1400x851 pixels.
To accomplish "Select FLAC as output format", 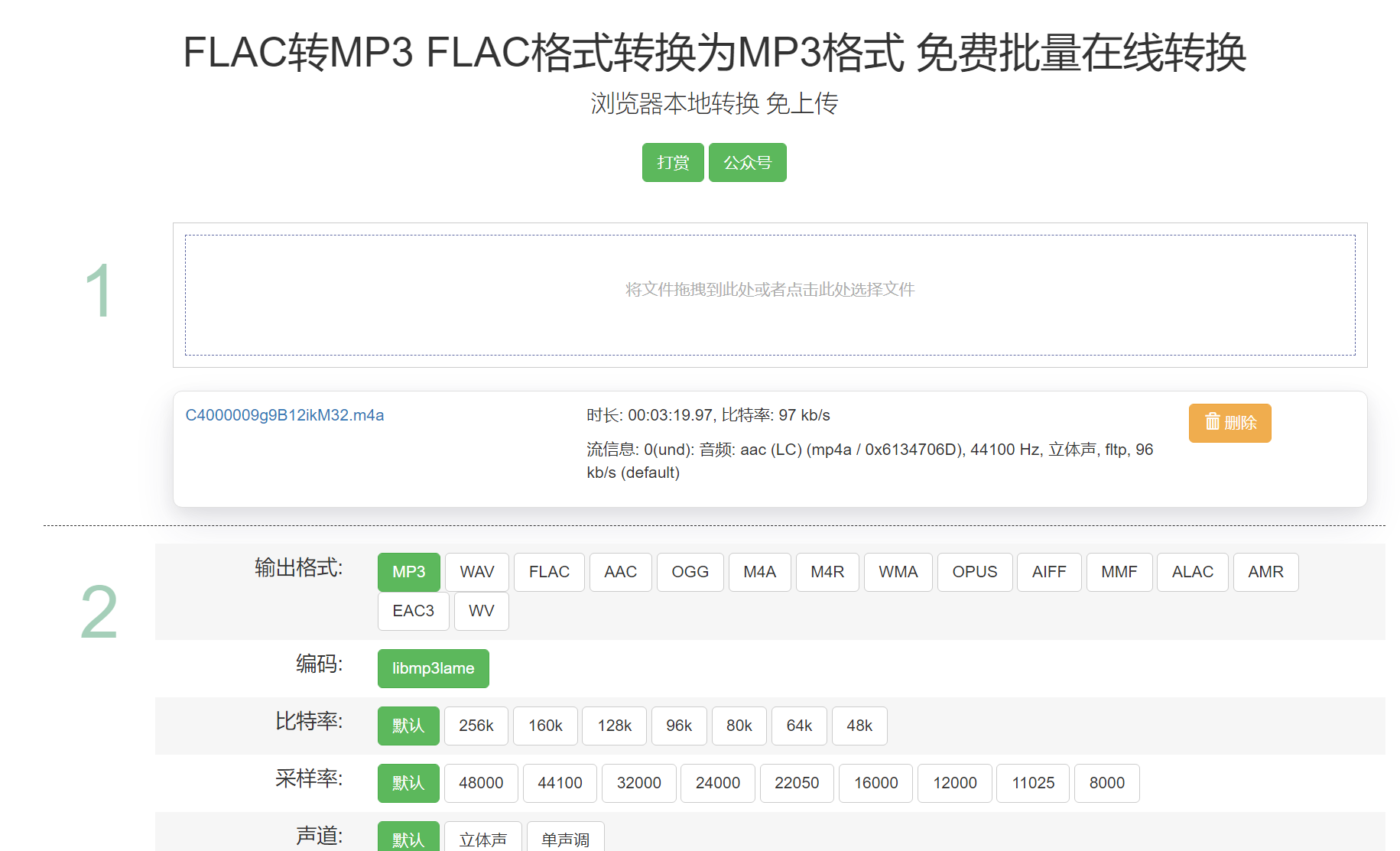I will (x=547, y=571).
